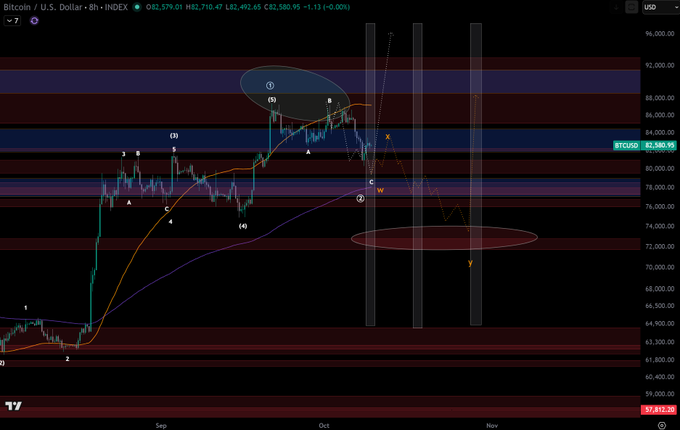Click the Bitcoin / U.S. Dollar symbol title

tap(45, 7)
